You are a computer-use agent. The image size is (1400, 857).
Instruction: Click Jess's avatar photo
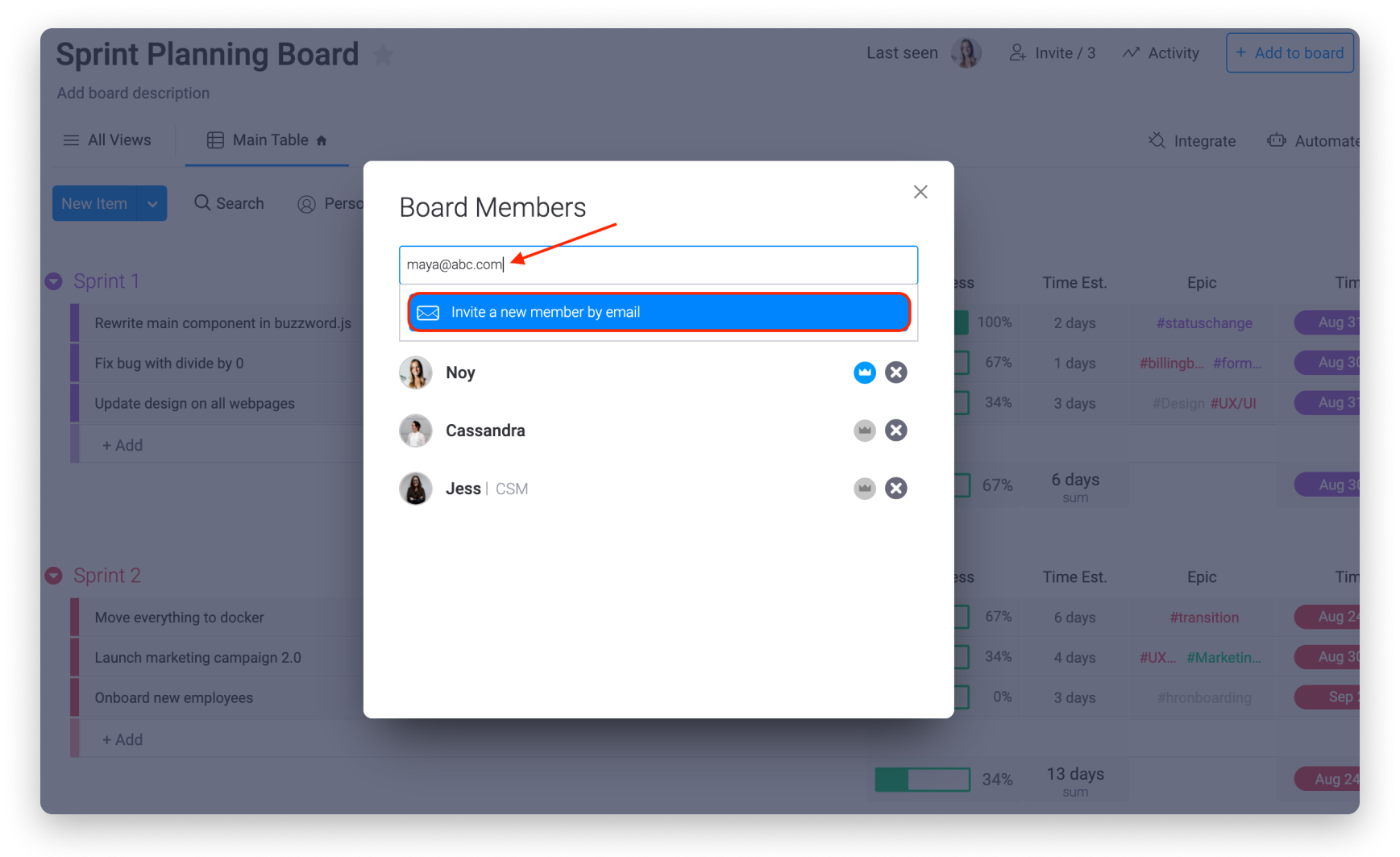point(416,489)
